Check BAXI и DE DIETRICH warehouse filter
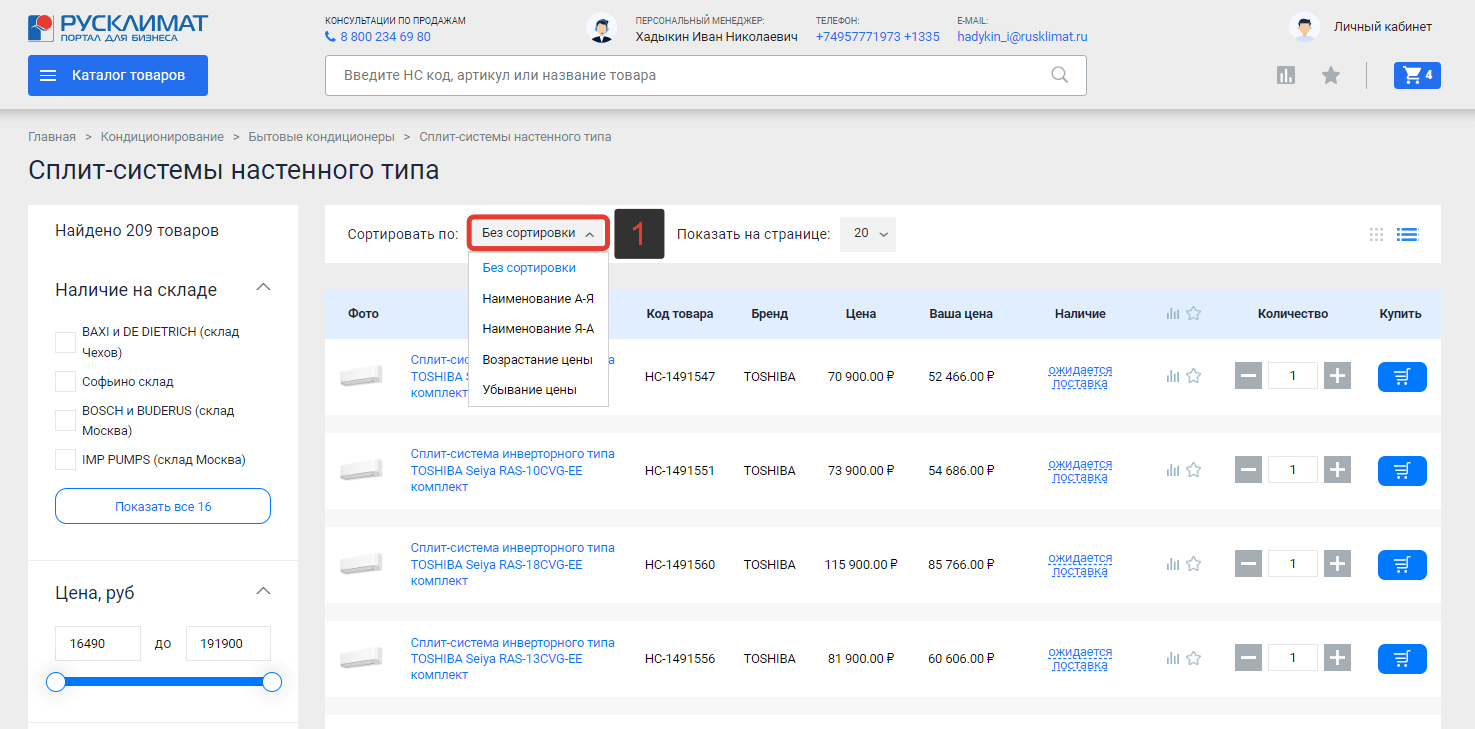The height and width of the screenshot is (729, 1475). pos(65,342)
